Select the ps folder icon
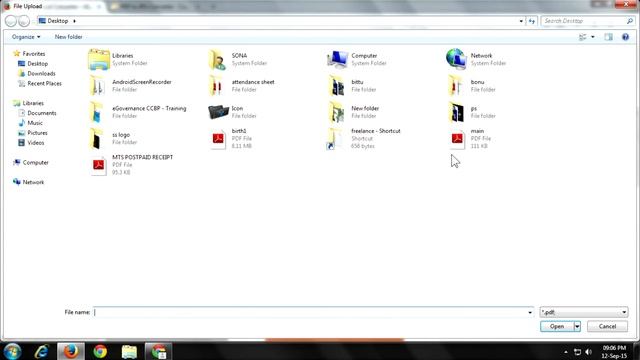This screenshot has height=360, width=640. point(456,112)
